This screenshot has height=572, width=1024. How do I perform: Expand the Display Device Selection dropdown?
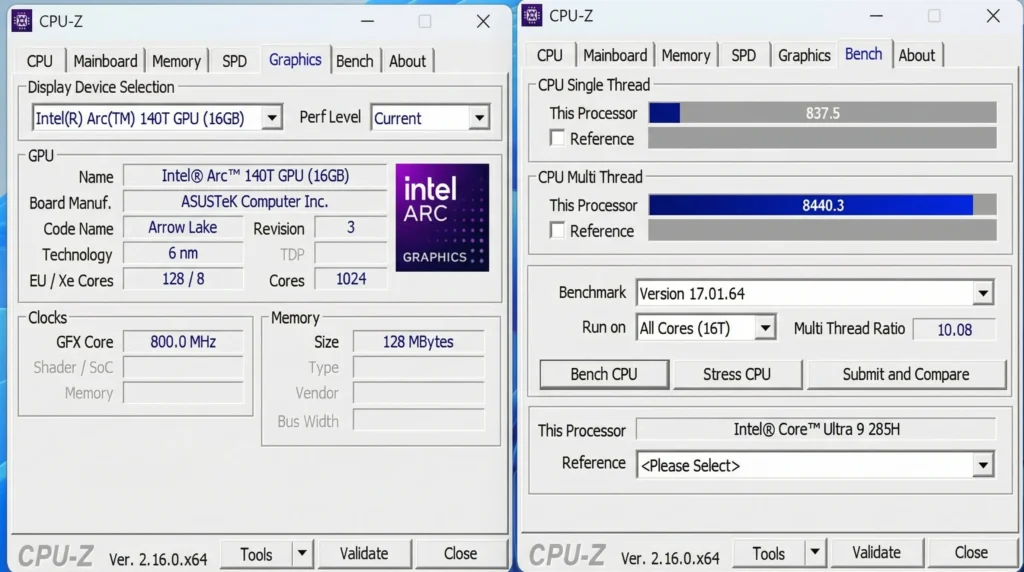coord(271,118)
